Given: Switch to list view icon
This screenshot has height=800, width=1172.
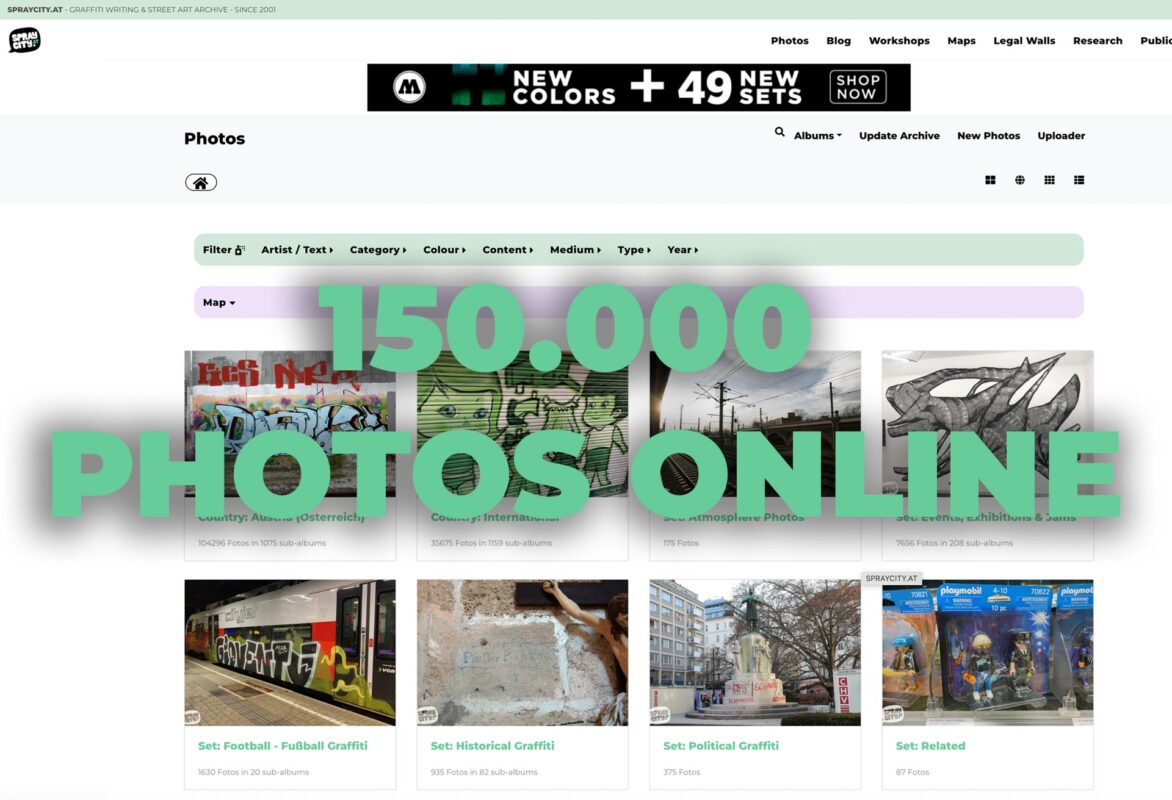Looking at the screenshot, I should click(1079, 181).
